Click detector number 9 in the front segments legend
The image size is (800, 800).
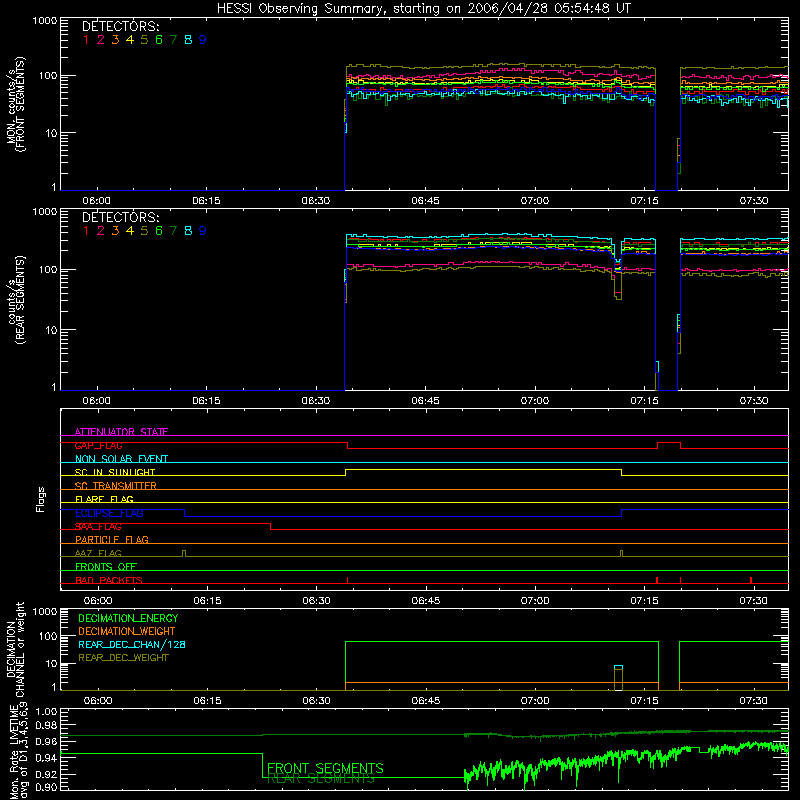point(203,40)
